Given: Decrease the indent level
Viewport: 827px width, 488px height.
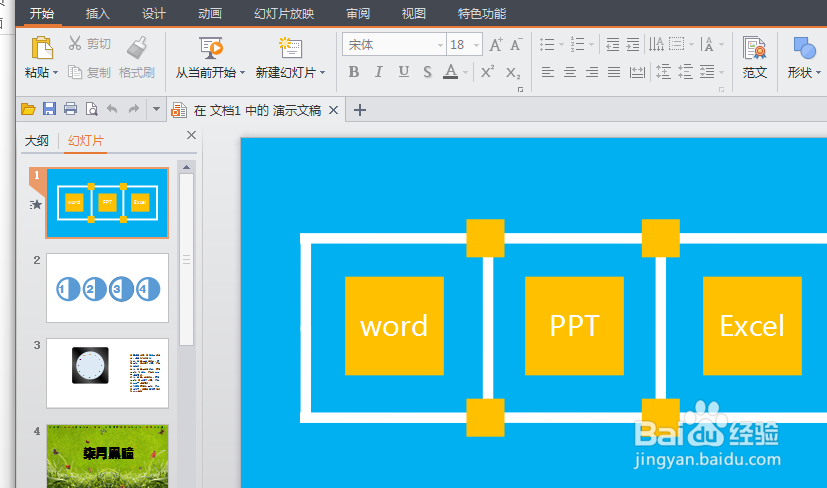Looking at the screenshot, I should pos(612,44).
